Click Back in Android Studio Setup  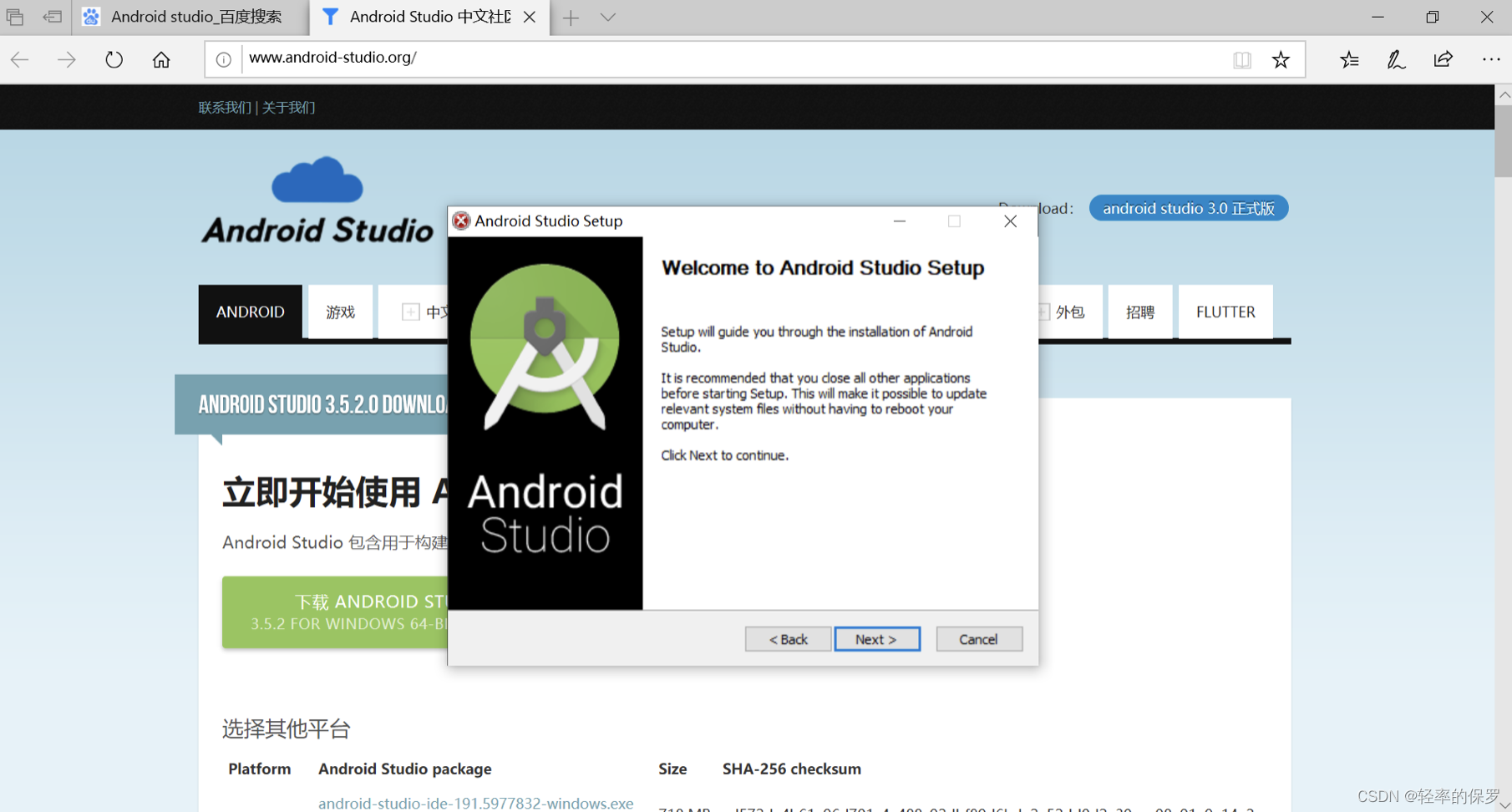pos(788,639)
